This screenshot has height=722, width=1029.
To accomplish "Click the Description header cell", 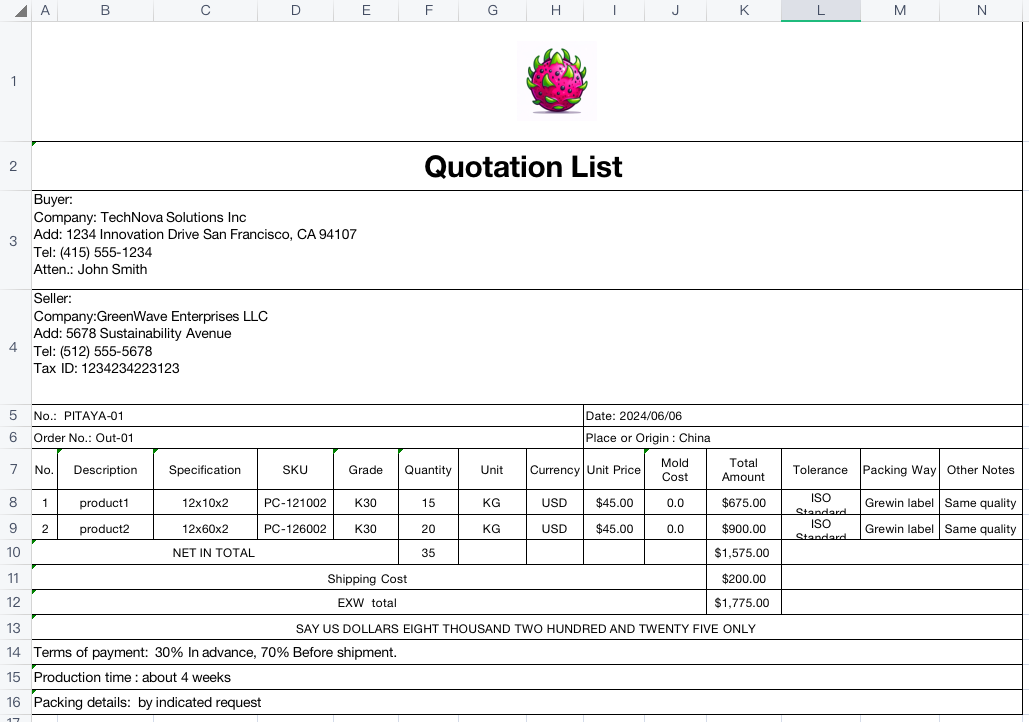I will 105,469.
